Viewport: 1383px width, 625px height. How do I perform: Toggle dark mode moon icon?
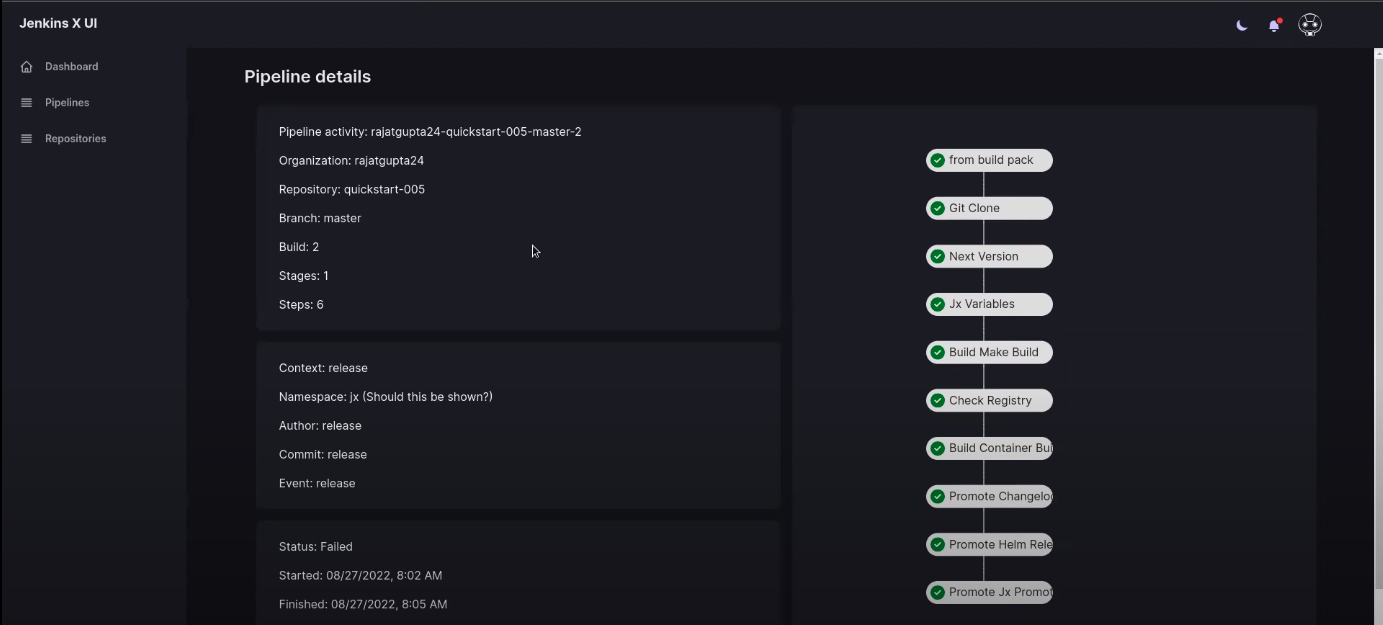1242,25
